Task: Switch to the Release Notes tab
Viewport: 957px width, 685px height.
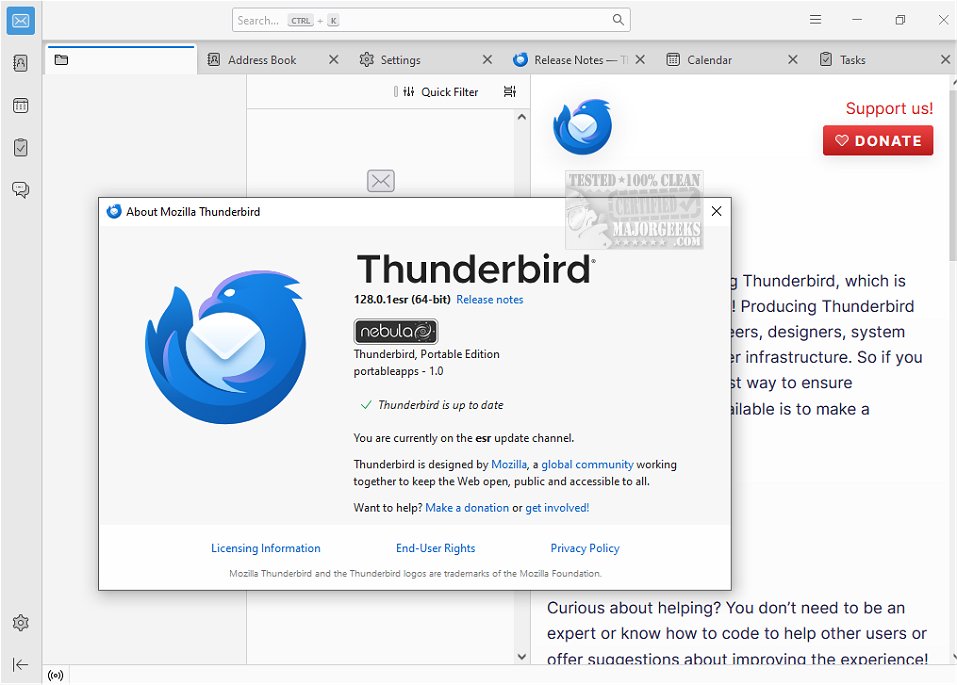Action: coord(569,60)
